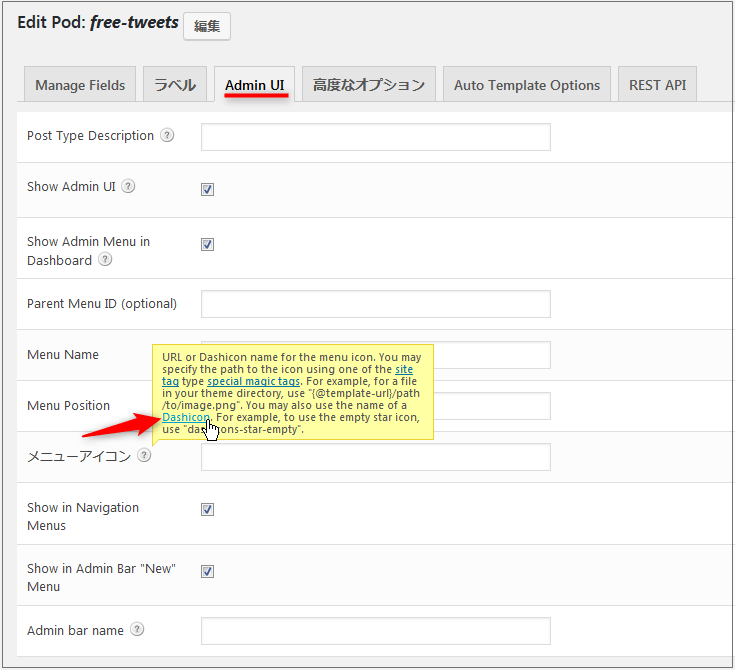Click the Parent Menu ID input field
The image size is (735, 670).
tap(376, 304)
